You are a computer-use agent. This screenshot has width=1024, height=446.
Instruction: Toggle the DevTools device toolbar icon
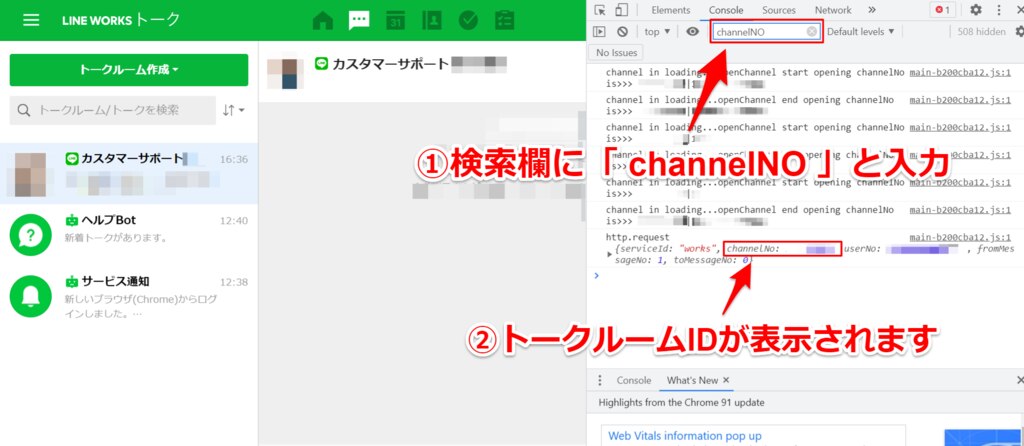(621, 10)
